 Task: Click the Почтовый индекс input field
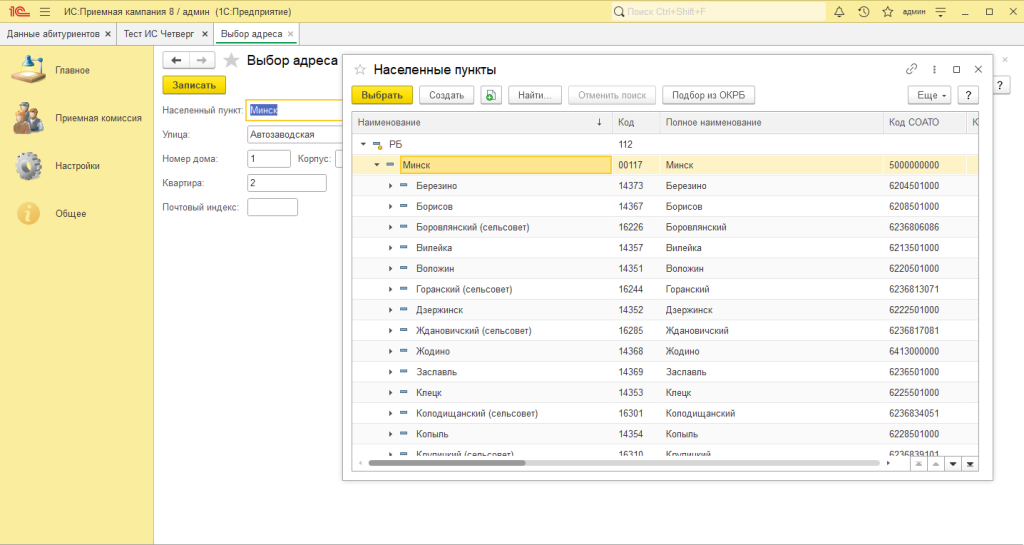tap(272, 207)
